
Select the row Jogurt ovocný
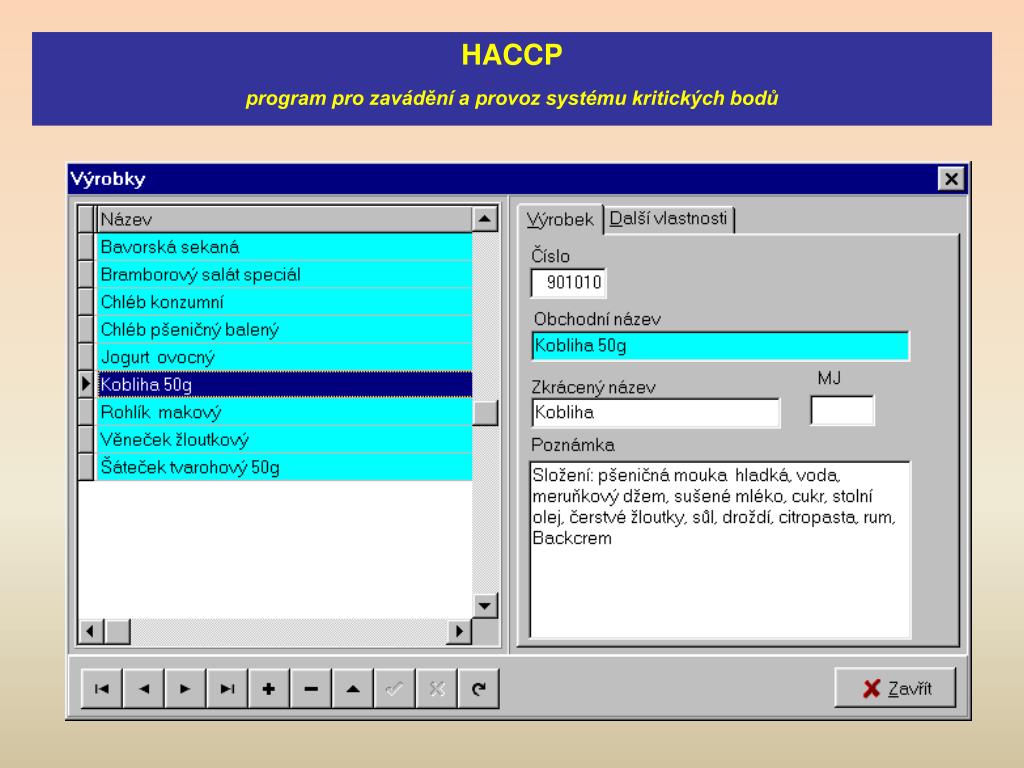coord(284,357)
